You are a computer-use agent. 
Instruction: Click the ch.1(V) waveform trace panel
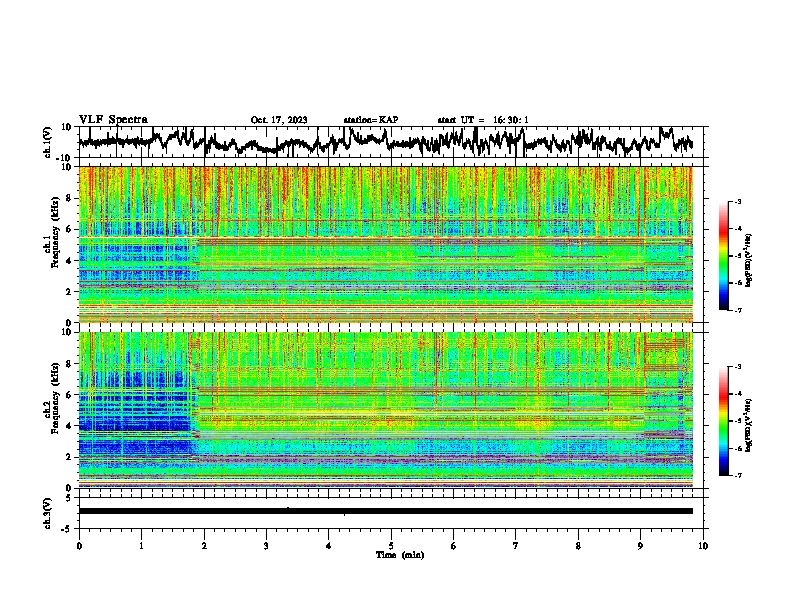pos(390,142)
